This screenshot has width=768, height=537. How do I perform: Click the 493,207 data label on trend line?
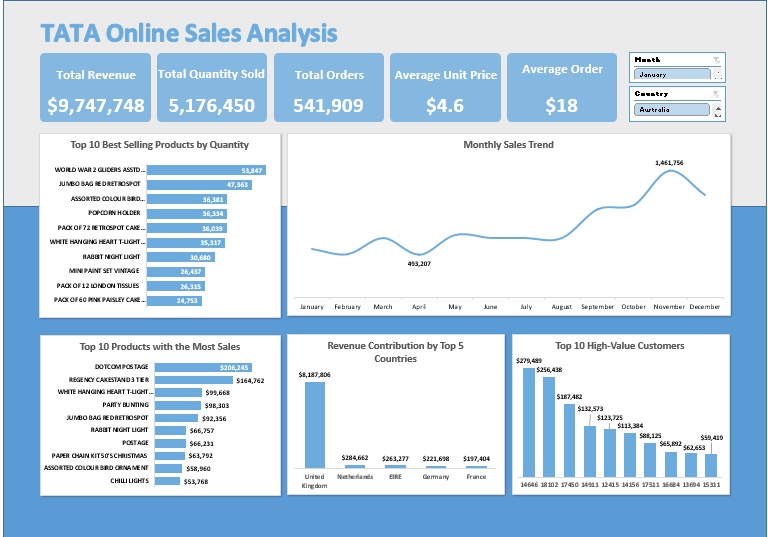tap(419, 264)
